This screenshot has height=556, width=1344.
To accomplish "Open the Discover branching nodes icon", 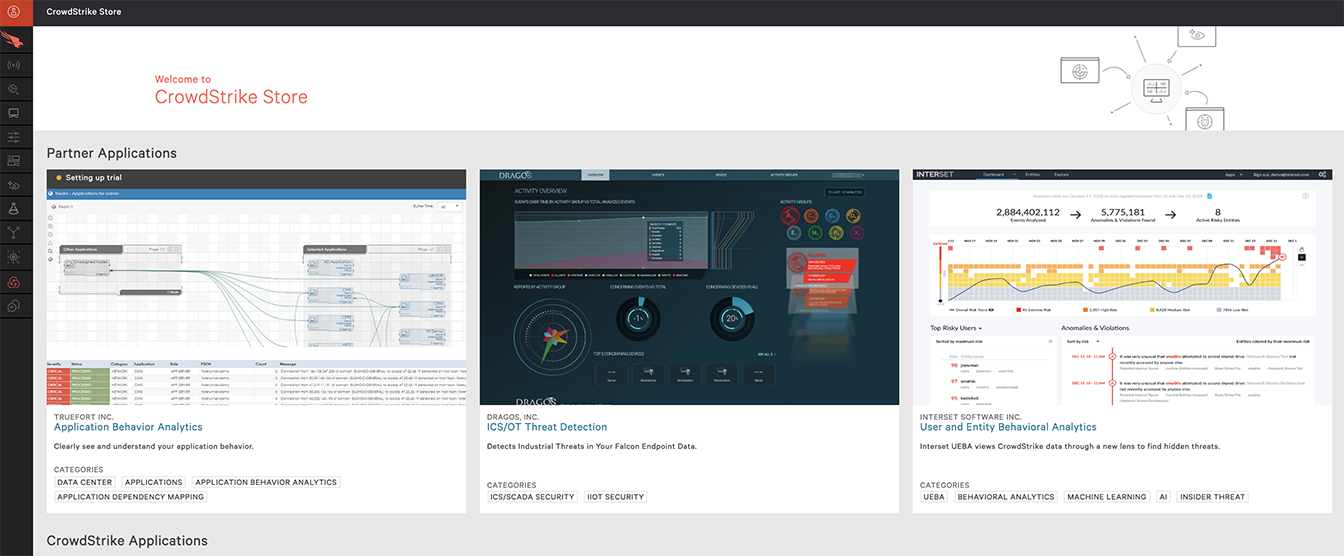I will [x=14, y=232].
